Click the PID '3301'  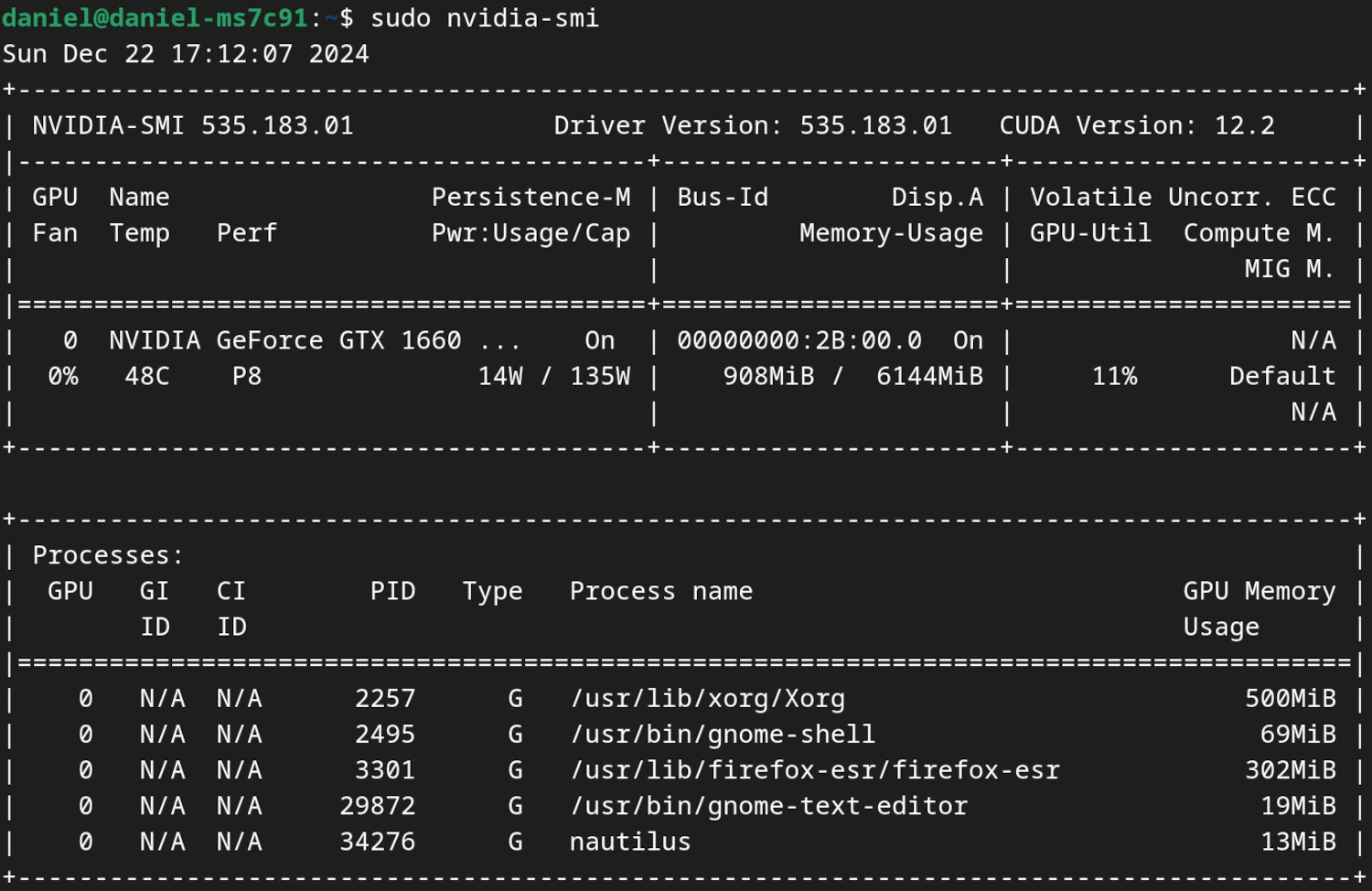tap(385, 770)
